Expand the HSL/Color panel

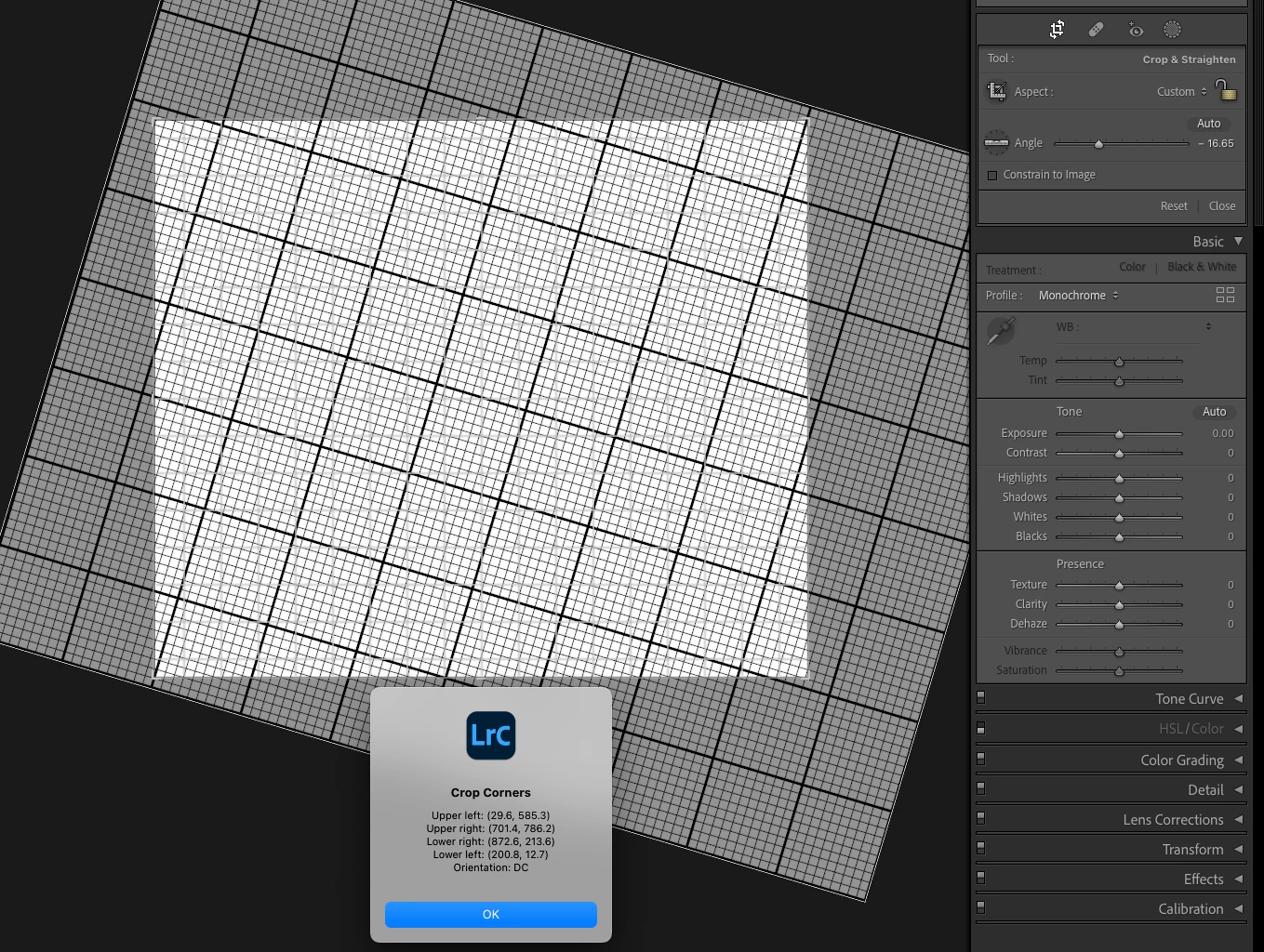1238,729
